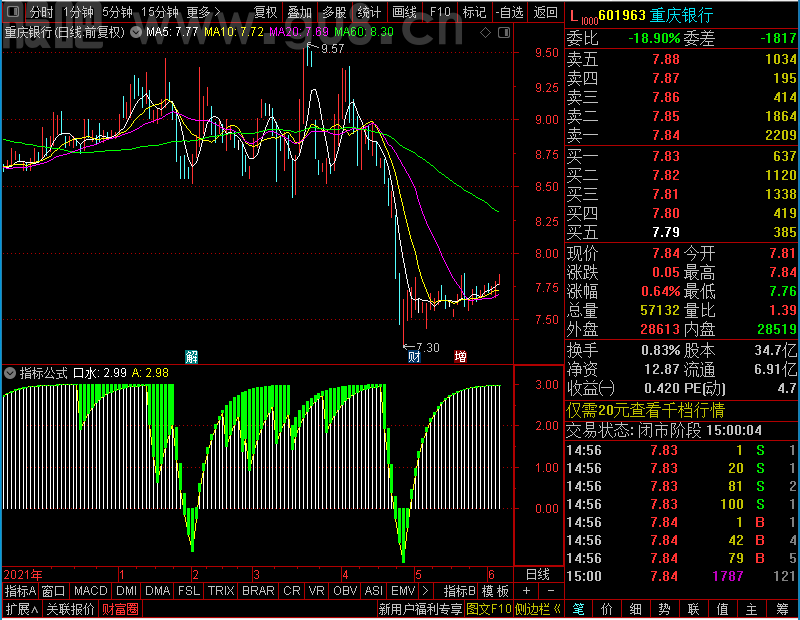Select the 笔 tick tab
The height and width of the screenshot is (620, 800).
click(x=578, y=609)
